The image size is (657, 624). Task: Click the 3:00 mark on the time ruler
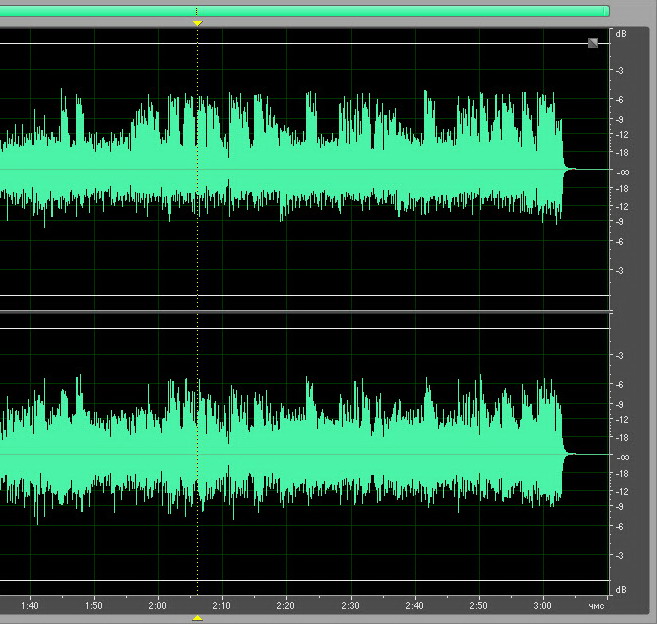click(543, 605)
